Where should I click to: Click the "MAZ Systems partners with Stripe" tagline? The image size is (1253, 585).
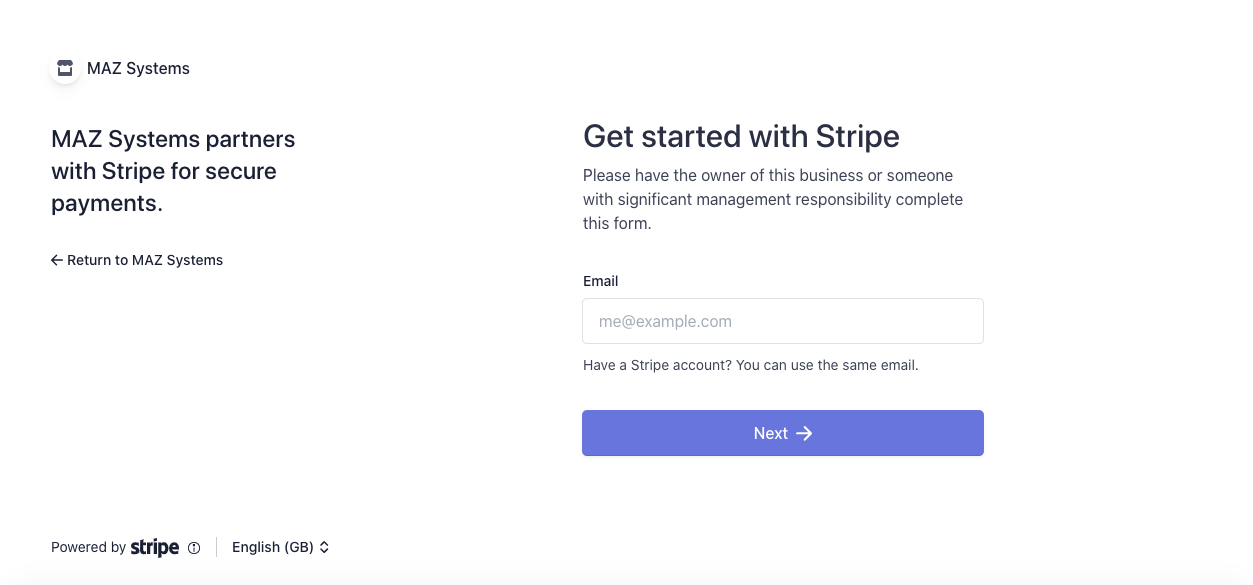173,171
